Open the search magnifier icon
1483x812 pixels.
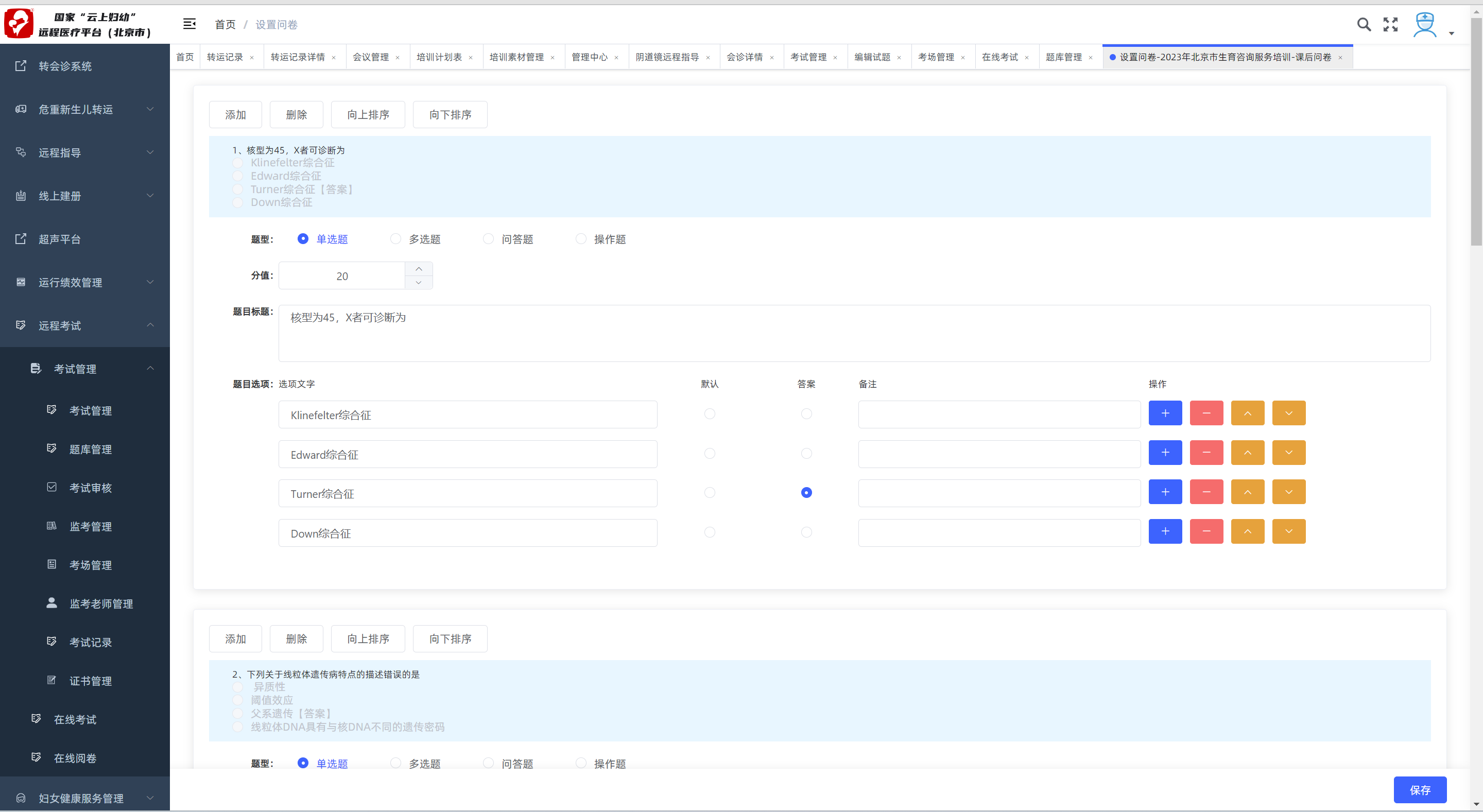[1363, 24]
